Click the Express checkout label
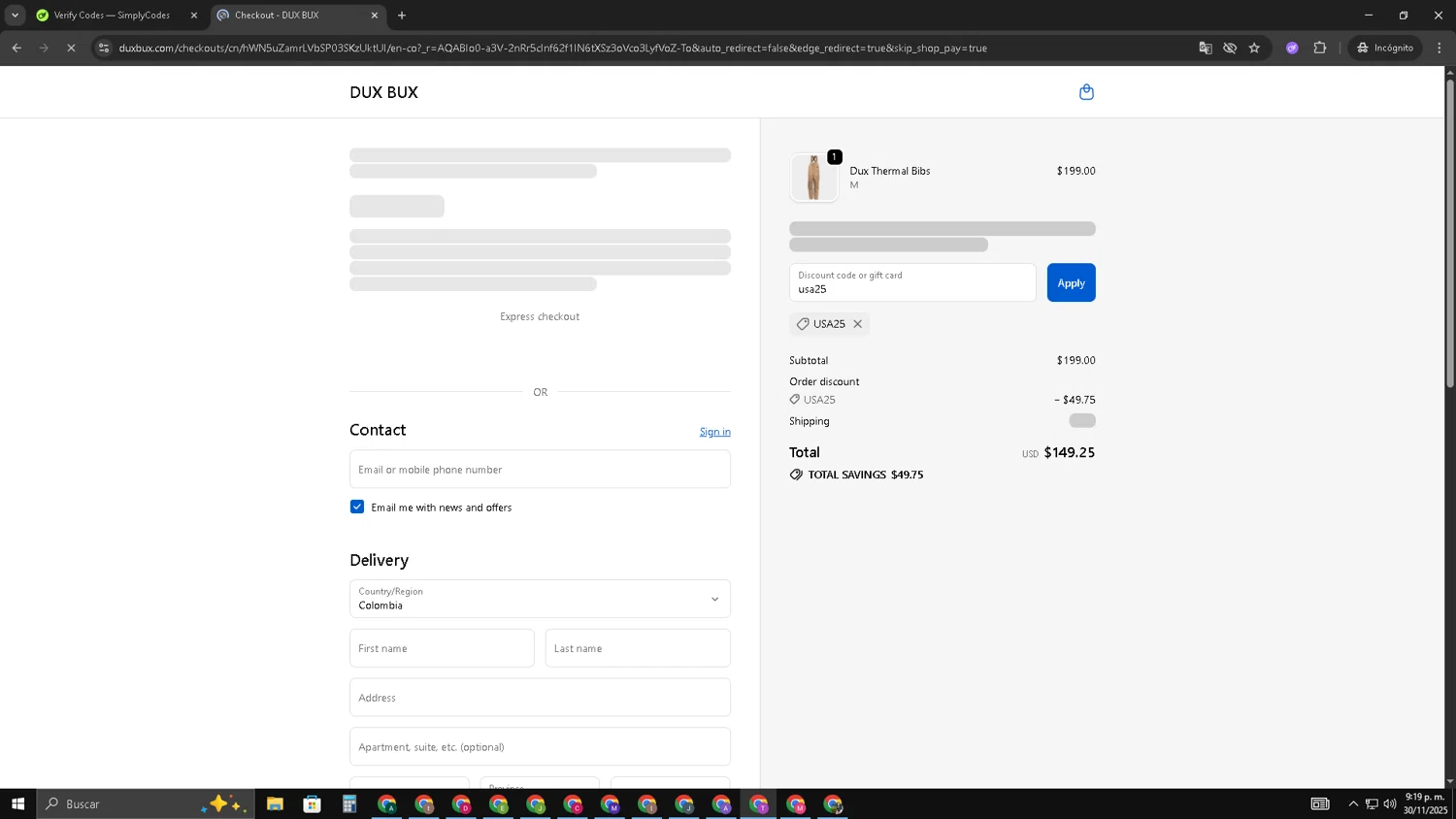Viewport: 1456px width, 819px height. (x=540, y=316)
